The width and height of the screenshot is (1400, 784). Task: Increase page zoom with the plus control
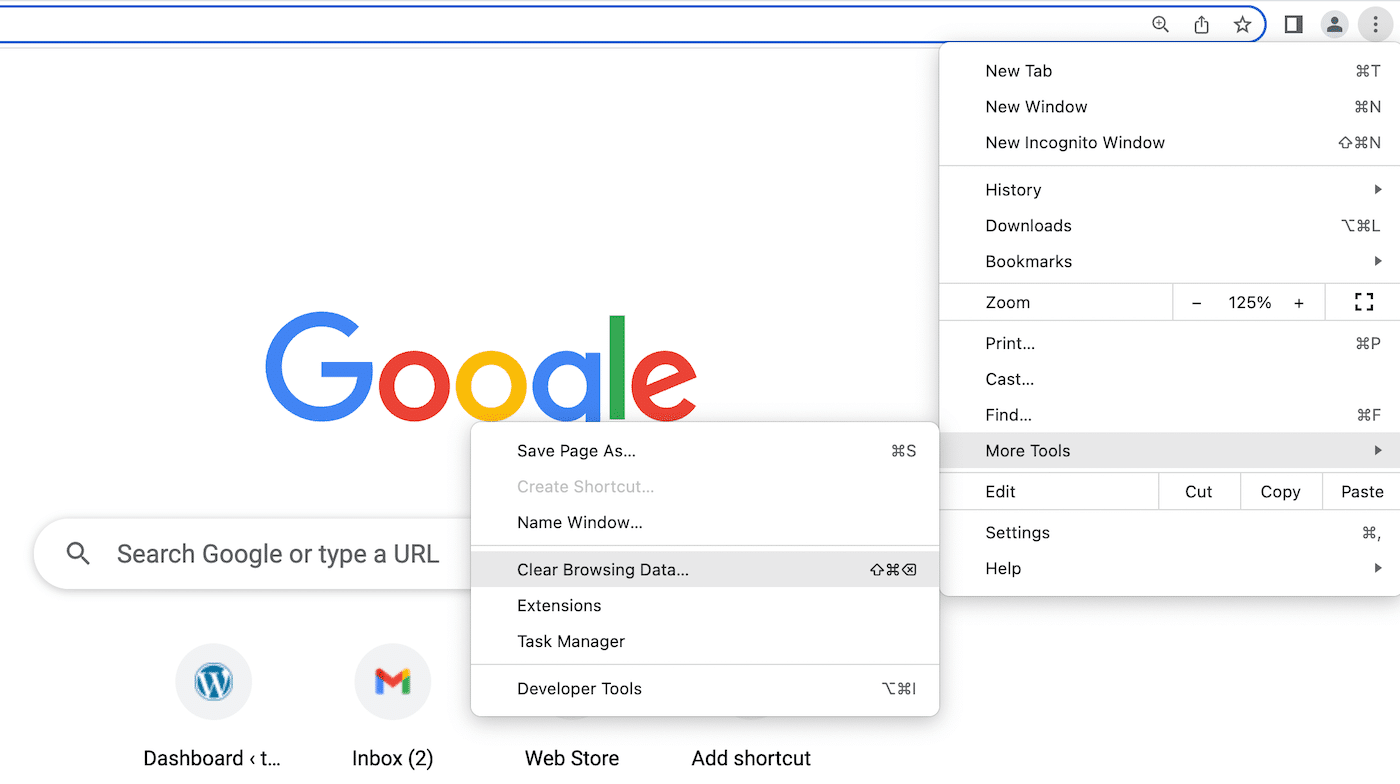1299,301
